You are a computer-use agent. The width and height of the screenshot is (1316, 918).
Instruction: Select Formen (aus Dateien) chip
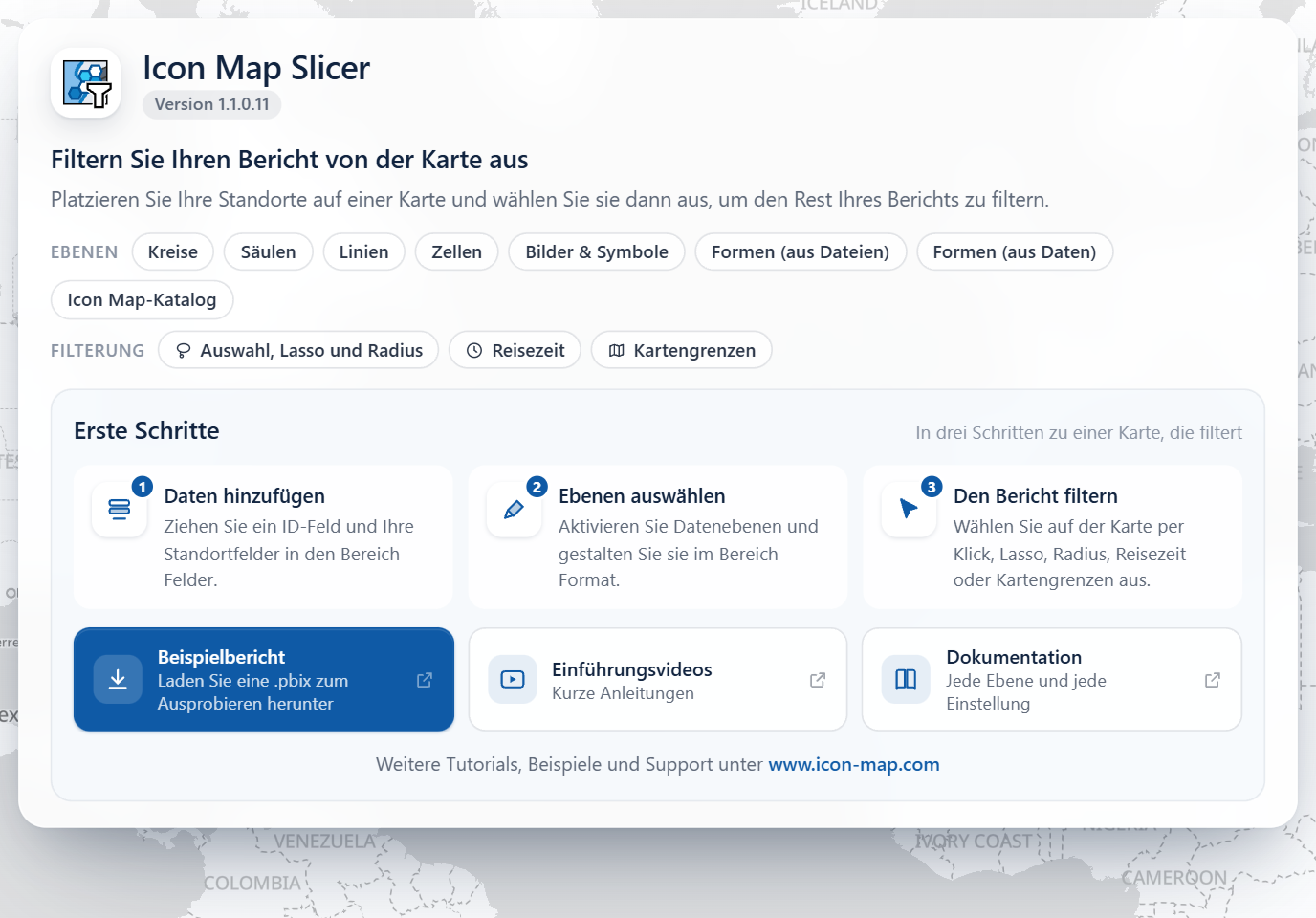801,251
